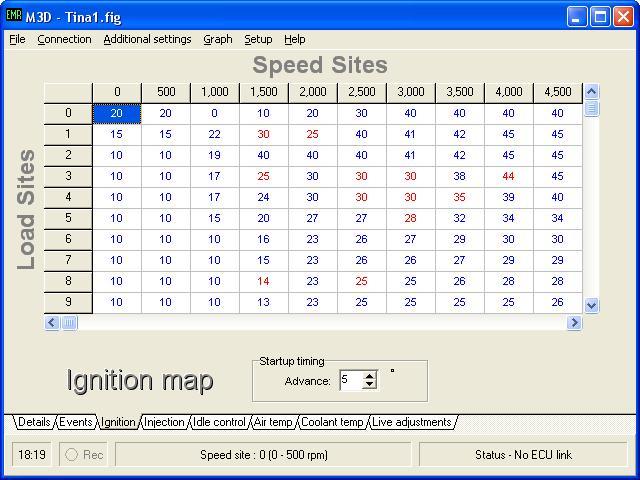Open the Live adjustments tab
Image resolution: width=640 pixels, height=480 pixels.
coord(411,423)
